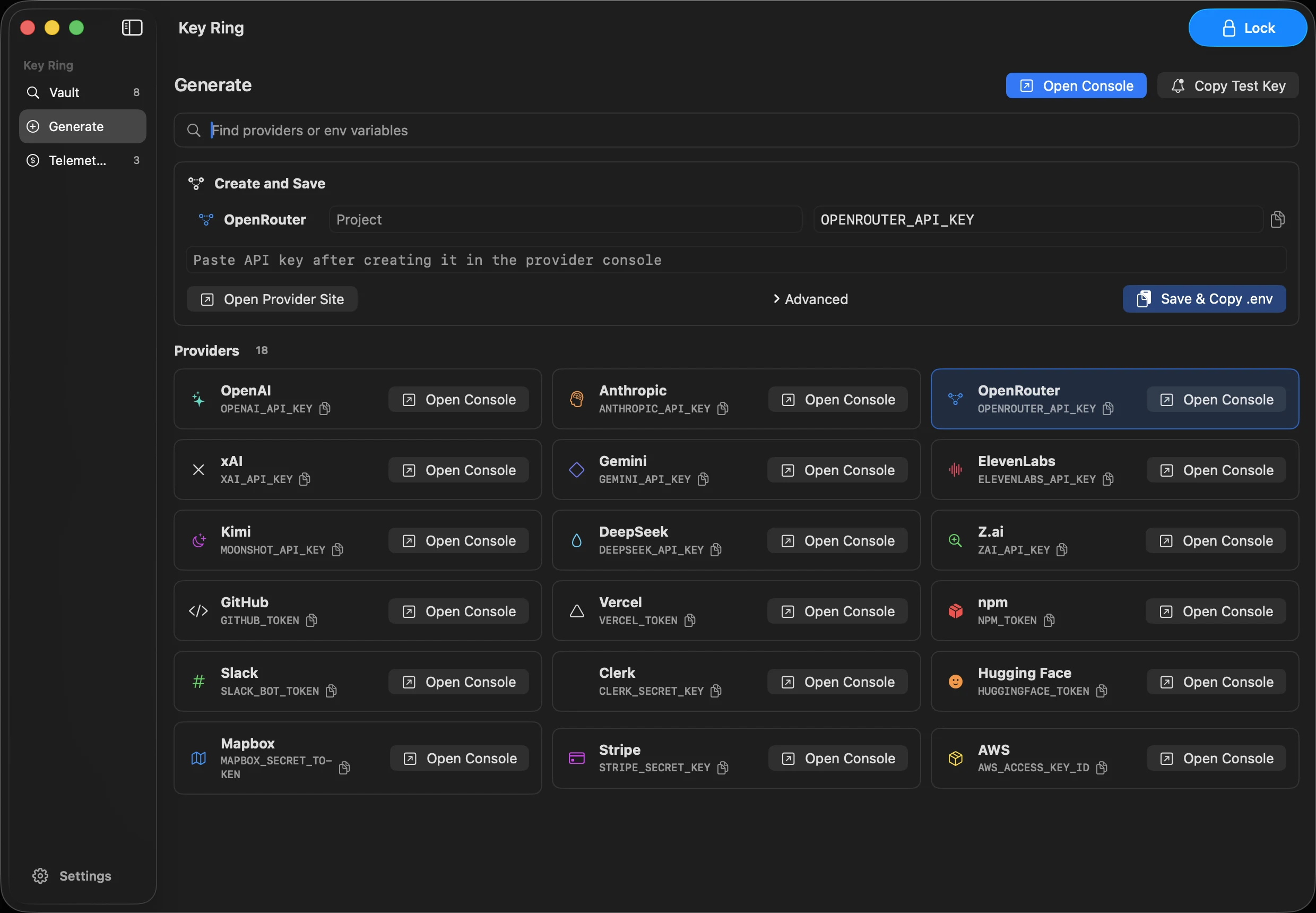Copy the HUGGINGFACE_TOKEN variable name

coord(1102,691)
